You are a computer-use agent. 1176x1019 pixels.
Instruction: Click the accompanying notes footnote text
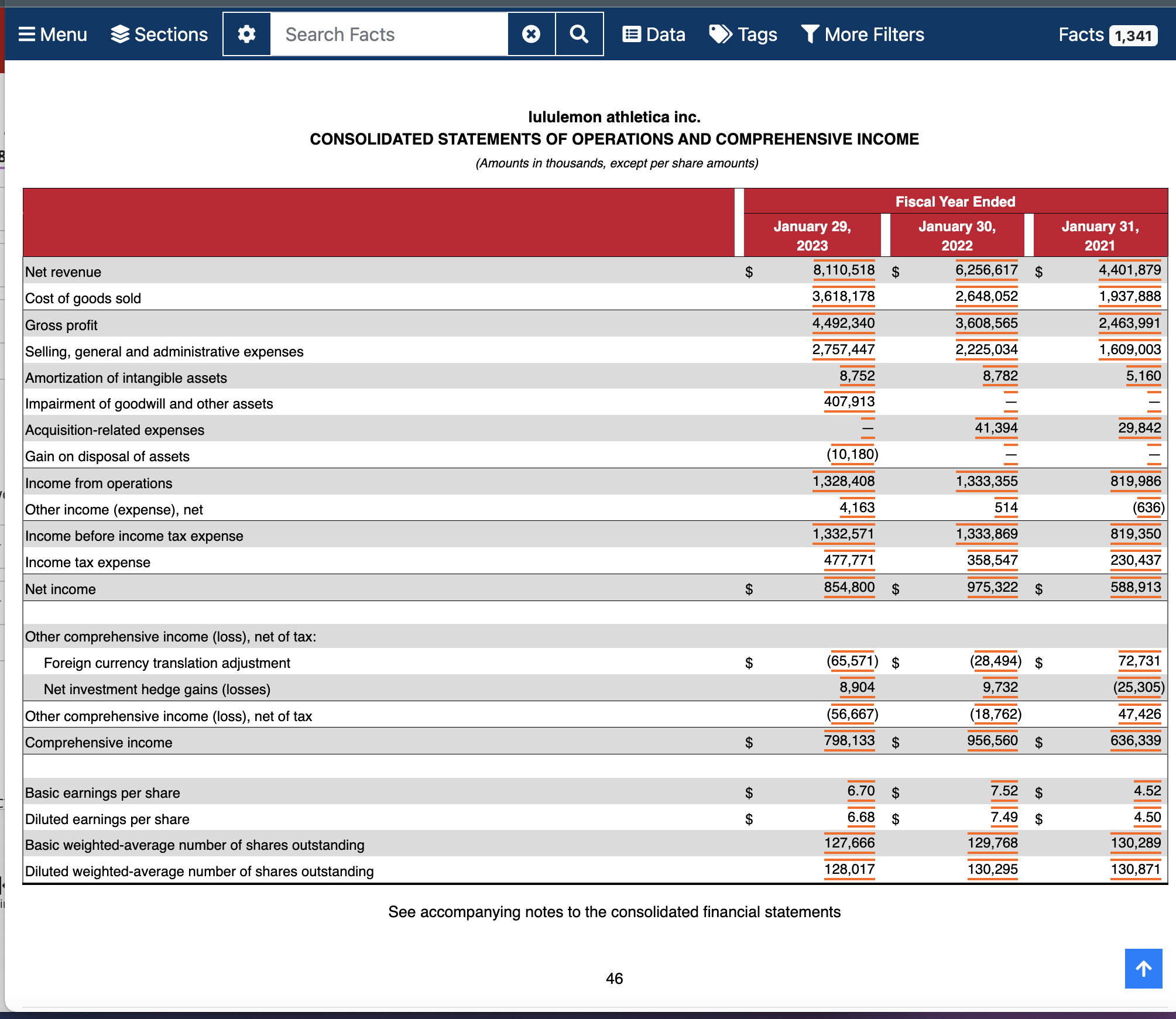tap(614, 912)
